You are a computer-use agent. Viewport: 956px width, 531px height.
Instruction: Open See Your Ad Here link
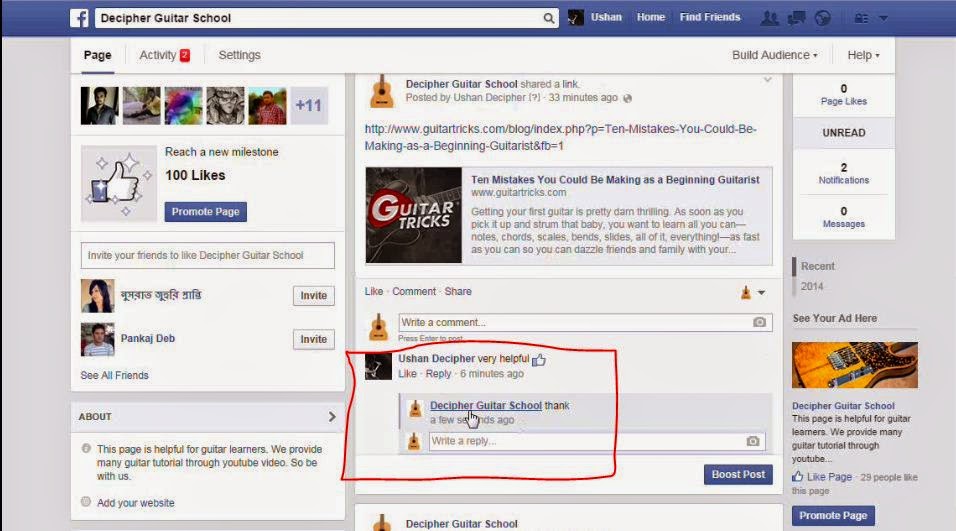pos(834,318)
